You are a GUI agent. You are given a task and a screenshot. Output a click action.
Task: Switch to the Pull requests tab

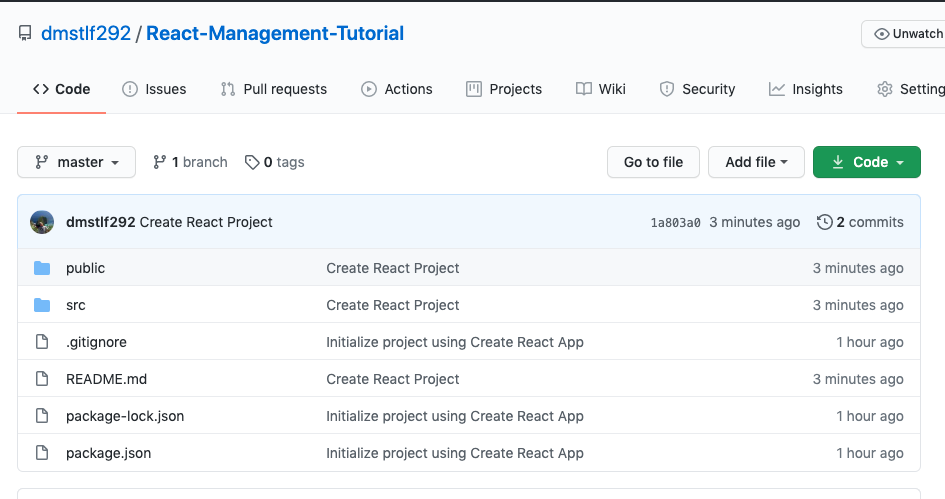pos(273,89)
